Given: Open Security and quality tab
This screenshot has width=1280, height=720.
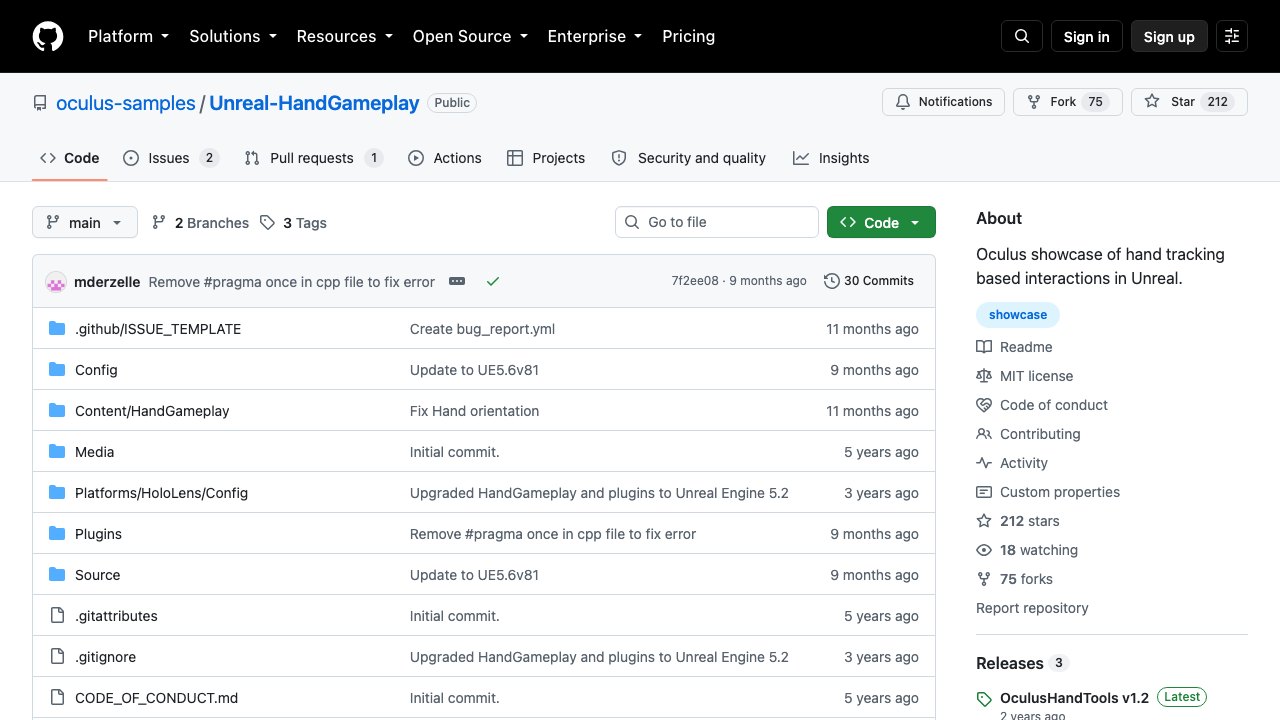Looking at the screenshot, I should click(689, 158).
